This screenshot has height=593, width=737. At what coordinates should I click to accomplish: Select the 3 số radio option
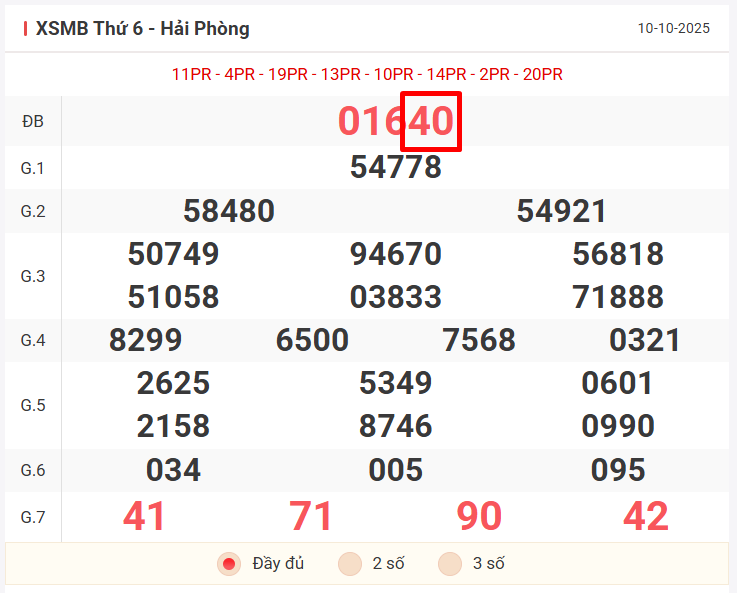450,564
